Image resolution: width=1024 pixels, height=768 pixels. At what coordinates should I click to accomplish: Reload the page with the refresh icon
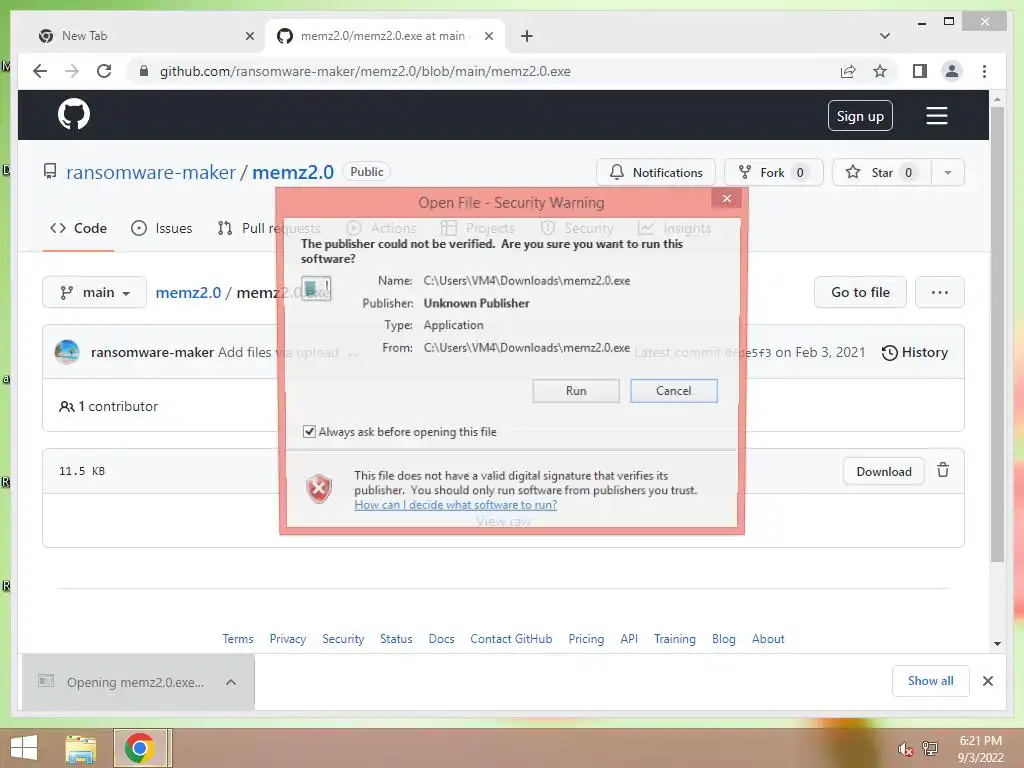(x=104, y=71)
